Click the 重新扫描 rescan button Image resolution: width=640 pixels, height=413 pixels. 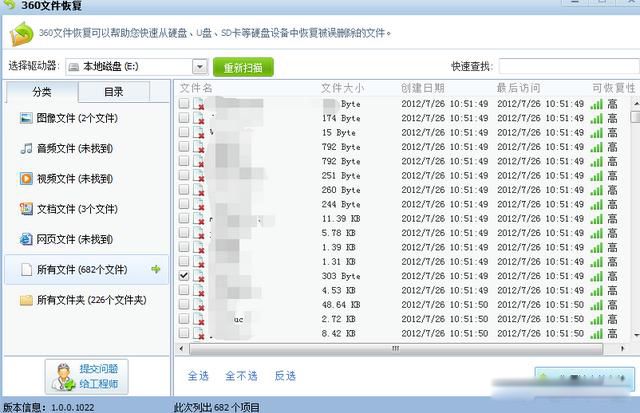(243, 67)
